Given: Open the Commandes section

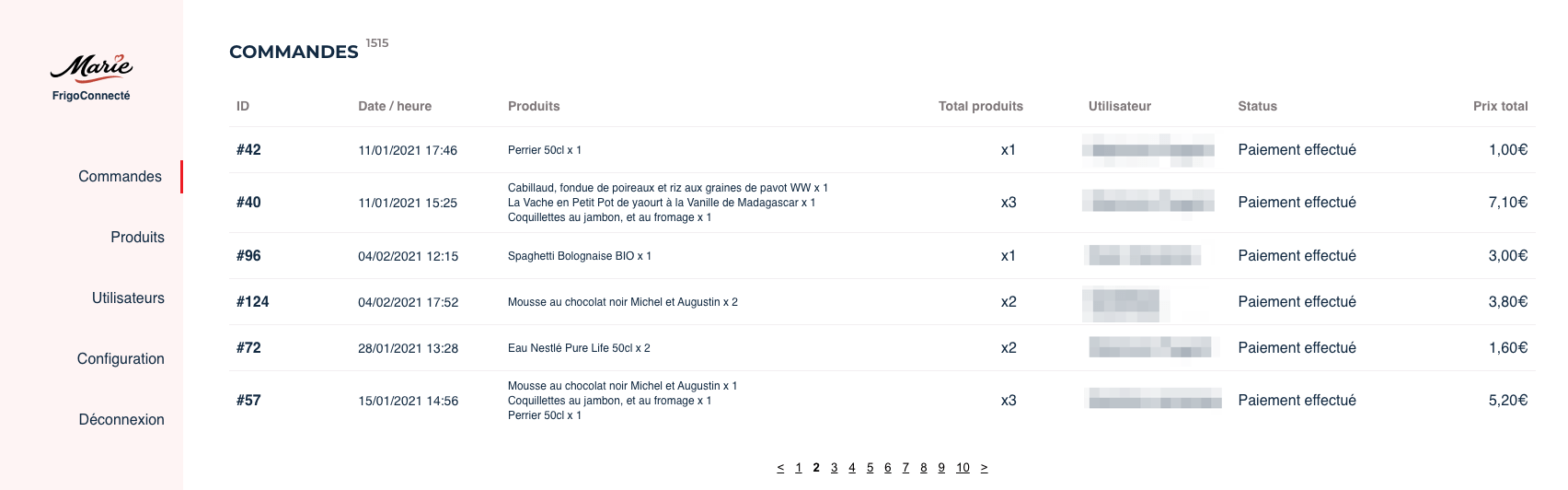Looking at the screenshot, I should tap(120, 176).
